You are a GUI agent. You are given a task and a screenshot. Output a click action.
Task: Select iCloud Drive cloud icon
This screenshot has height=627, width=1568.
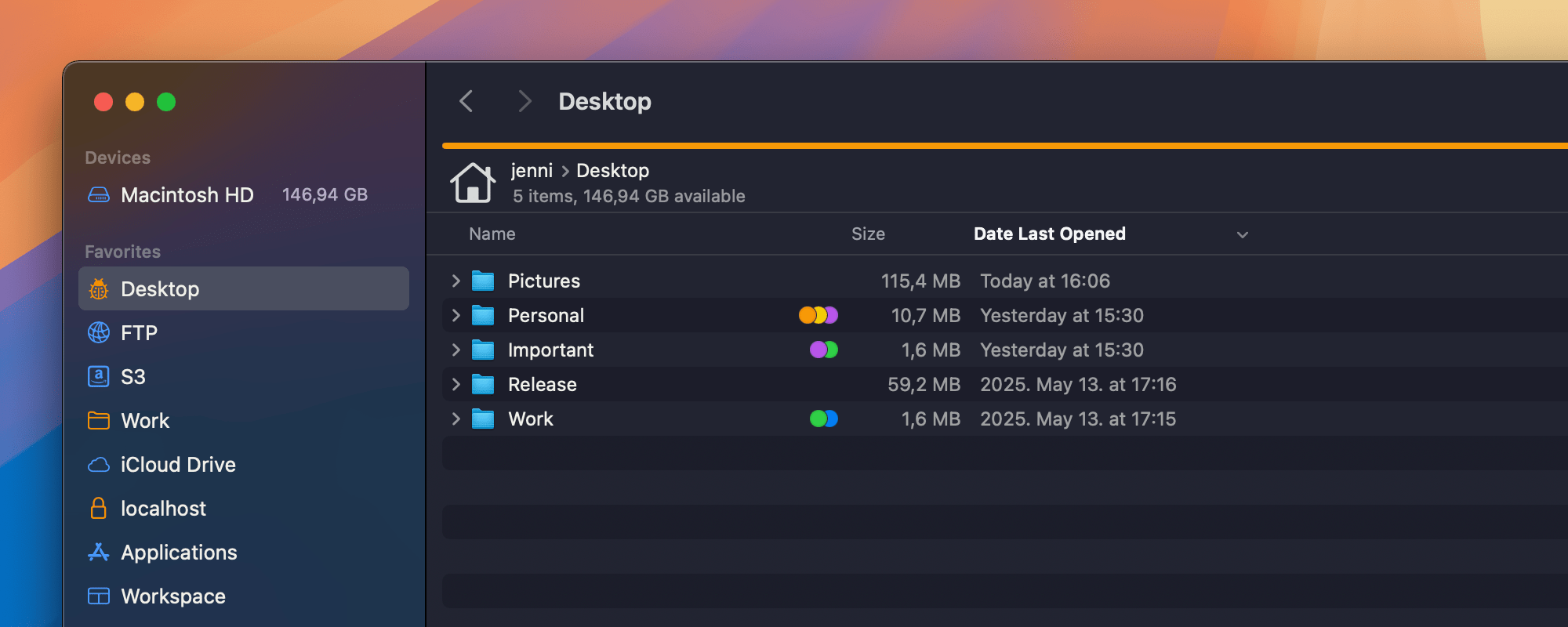pos(99,465)
